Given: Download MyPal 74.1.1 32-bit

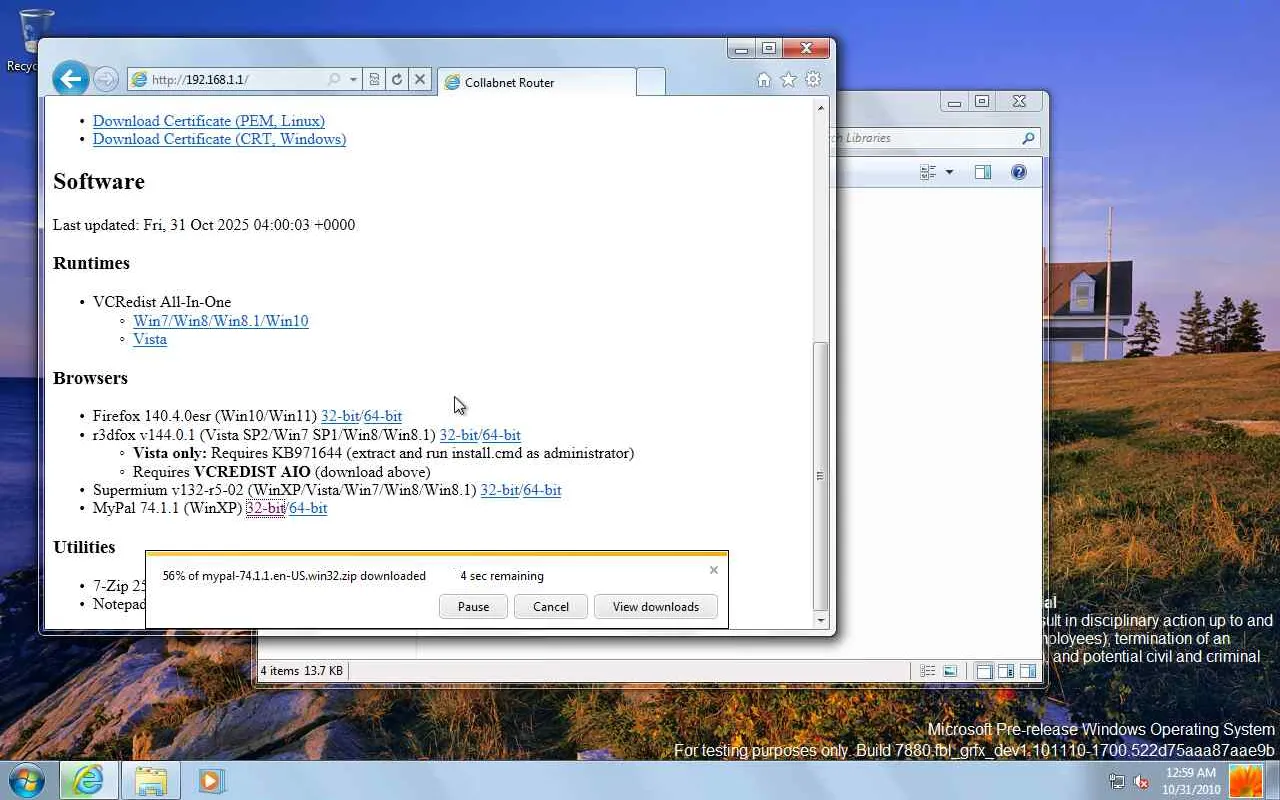Looking at the screenshot, I should click(265, 508).
